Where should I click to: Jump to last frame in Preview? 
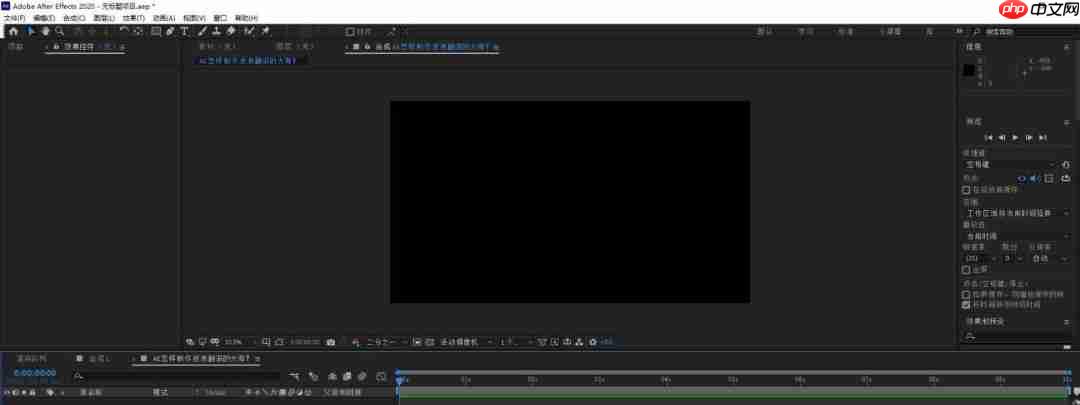pyautogui.click(x=1042, y=138)
